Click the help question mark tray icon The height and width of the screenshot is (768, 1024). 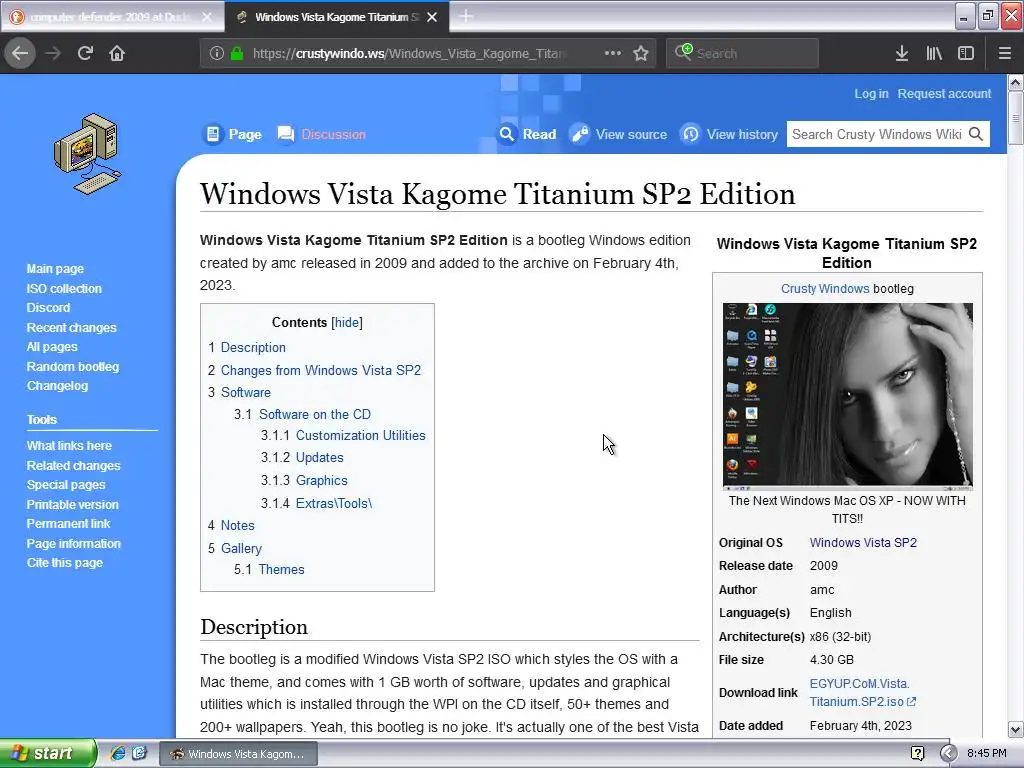(x=918, y=754)
